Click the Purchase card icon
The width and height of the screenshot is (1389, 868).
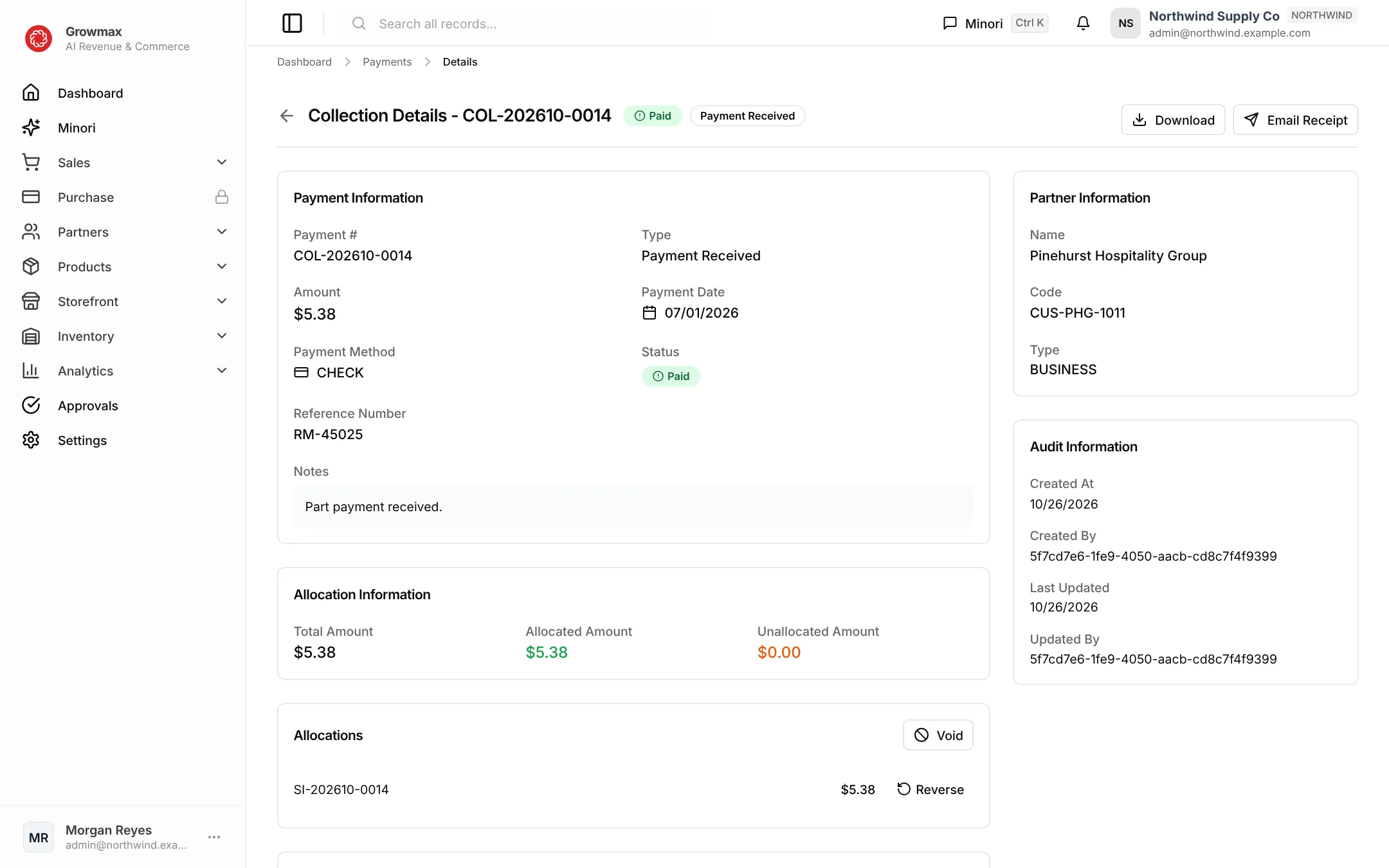(31, 197)
